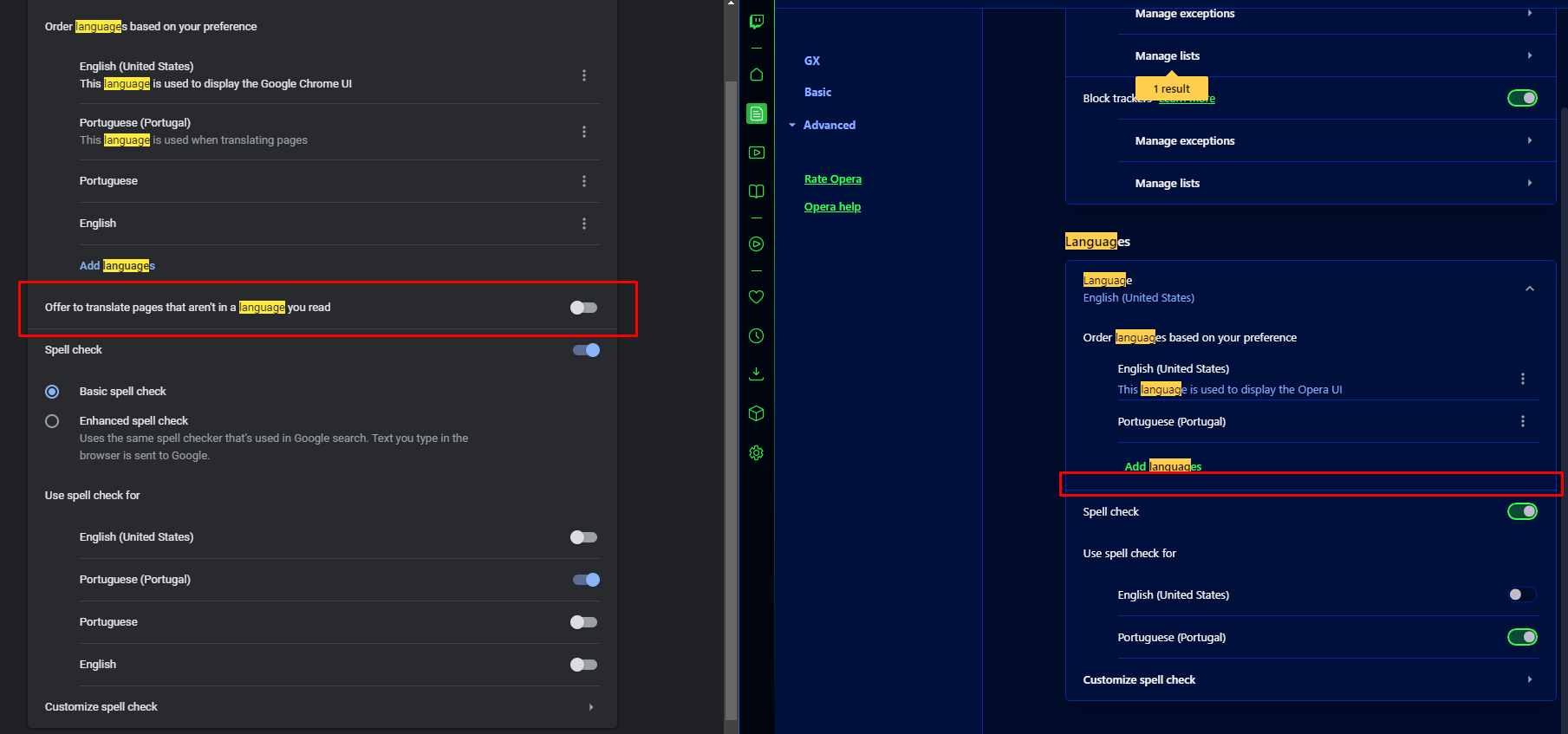The image size is (1568, 734).
Task: Click Chrome settings vertical scrollbar
Action: click(x=731, y=399)
